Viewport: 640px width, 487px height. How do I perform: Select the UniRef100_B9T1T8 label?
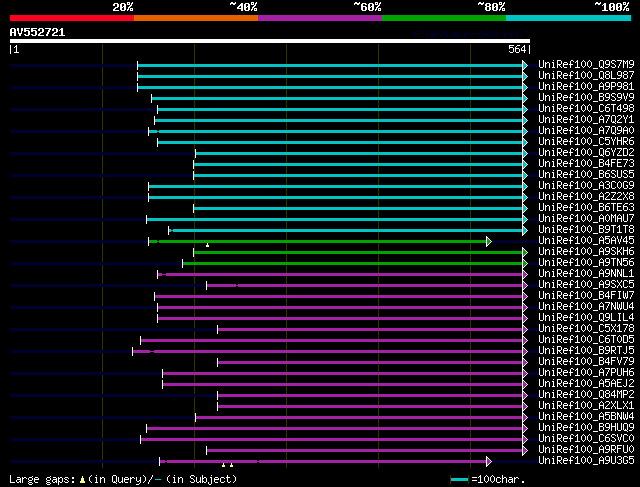[x=586, y=230]
